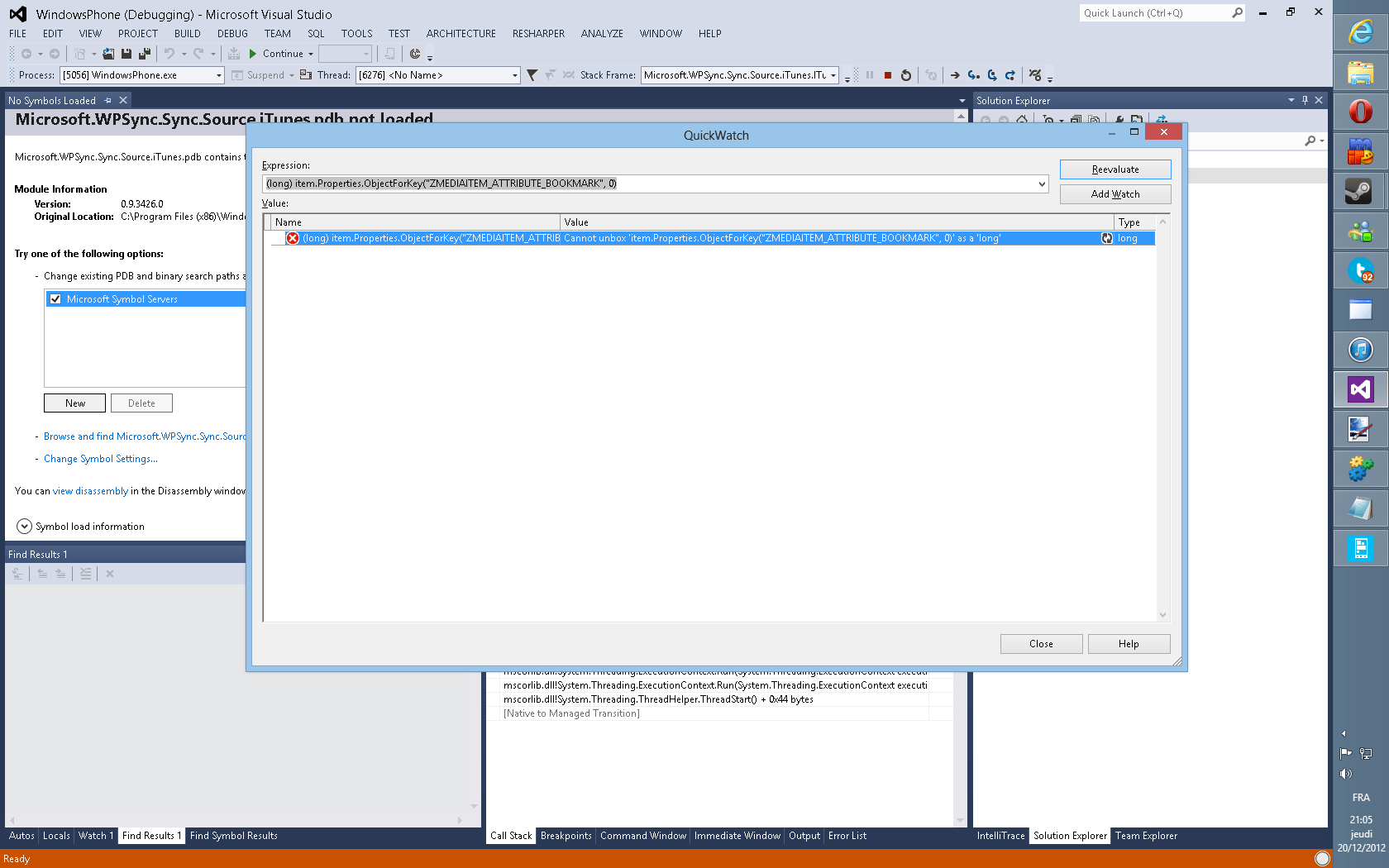Click the refresh icon in QuickWatch result row
Image resolution: width=1389 pixels, height=868 pixels.
[1106, 238]
